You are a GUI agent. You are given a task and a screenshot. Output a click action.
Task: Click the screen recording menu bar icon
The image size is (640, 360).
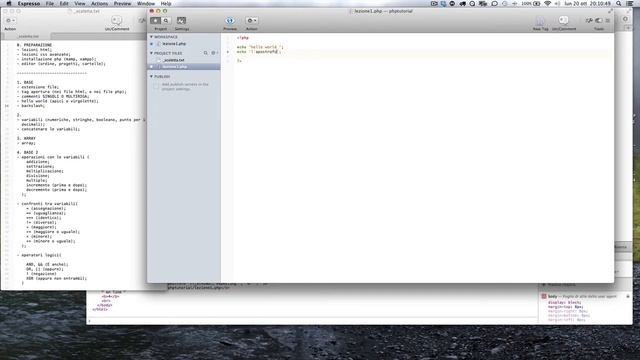tap(434, 3)
